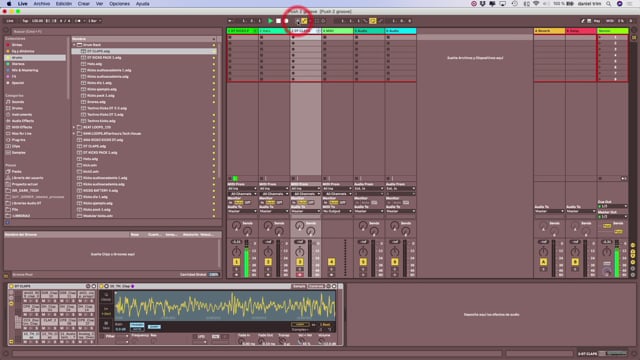The image size is (640, 360).
Task: Open the Cue Out dropdown on Master
Action: (612, 206)
